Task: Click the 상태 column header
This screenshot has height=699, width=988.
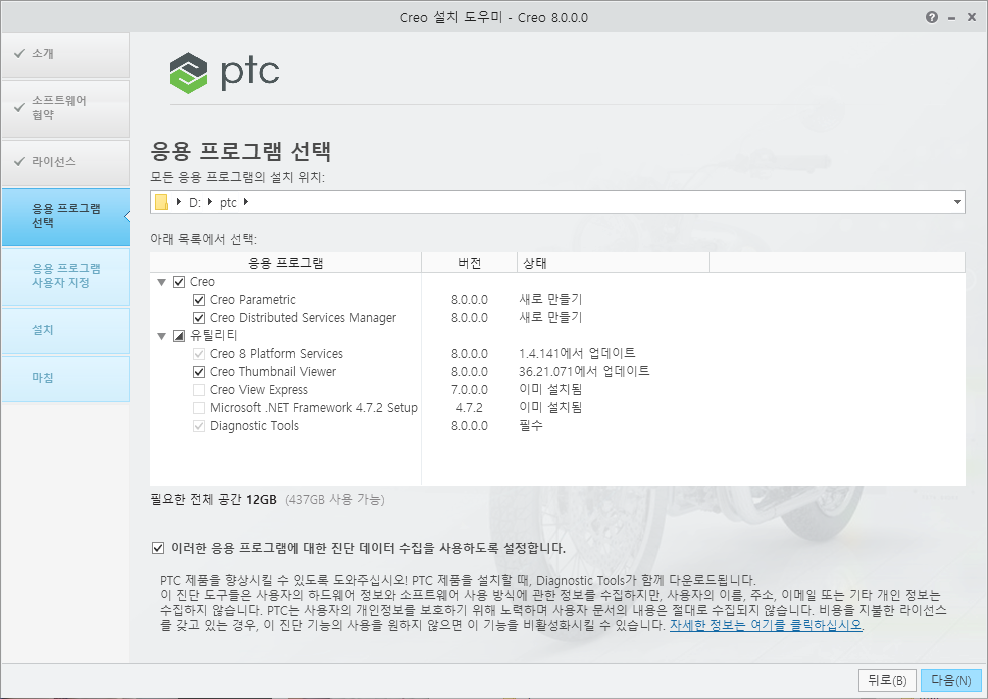Action: click(x=613, y=263)
